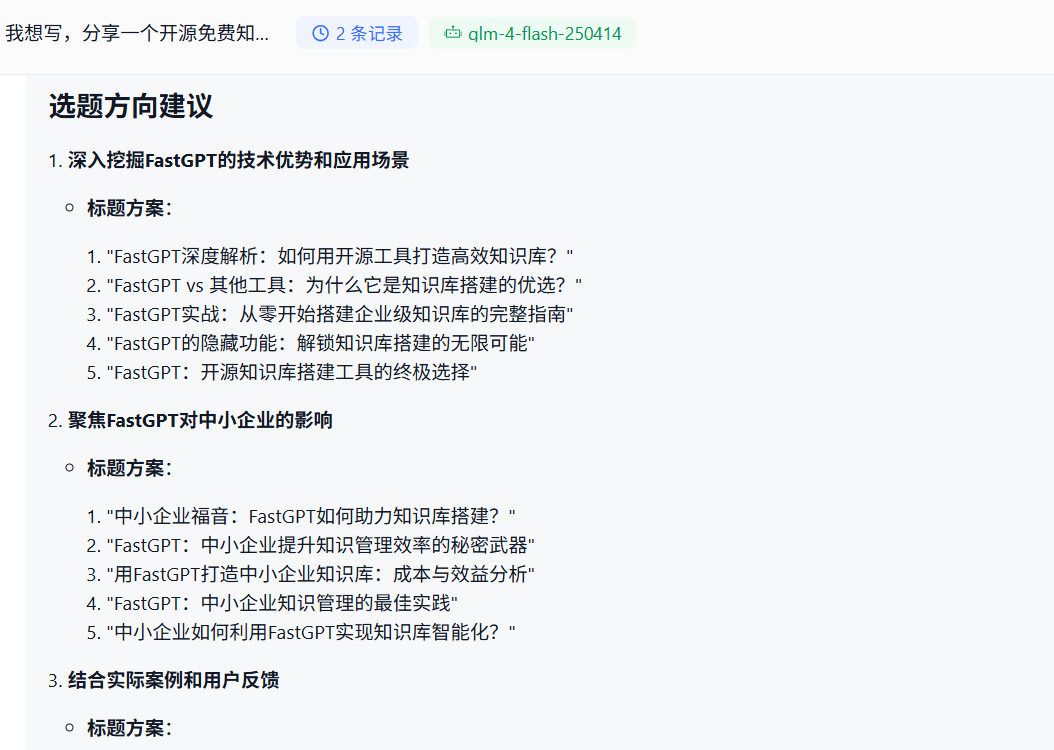
Task: Click item 深入挖掘FastGPT的技术优势和应用场景
Action: click(238, 160)
